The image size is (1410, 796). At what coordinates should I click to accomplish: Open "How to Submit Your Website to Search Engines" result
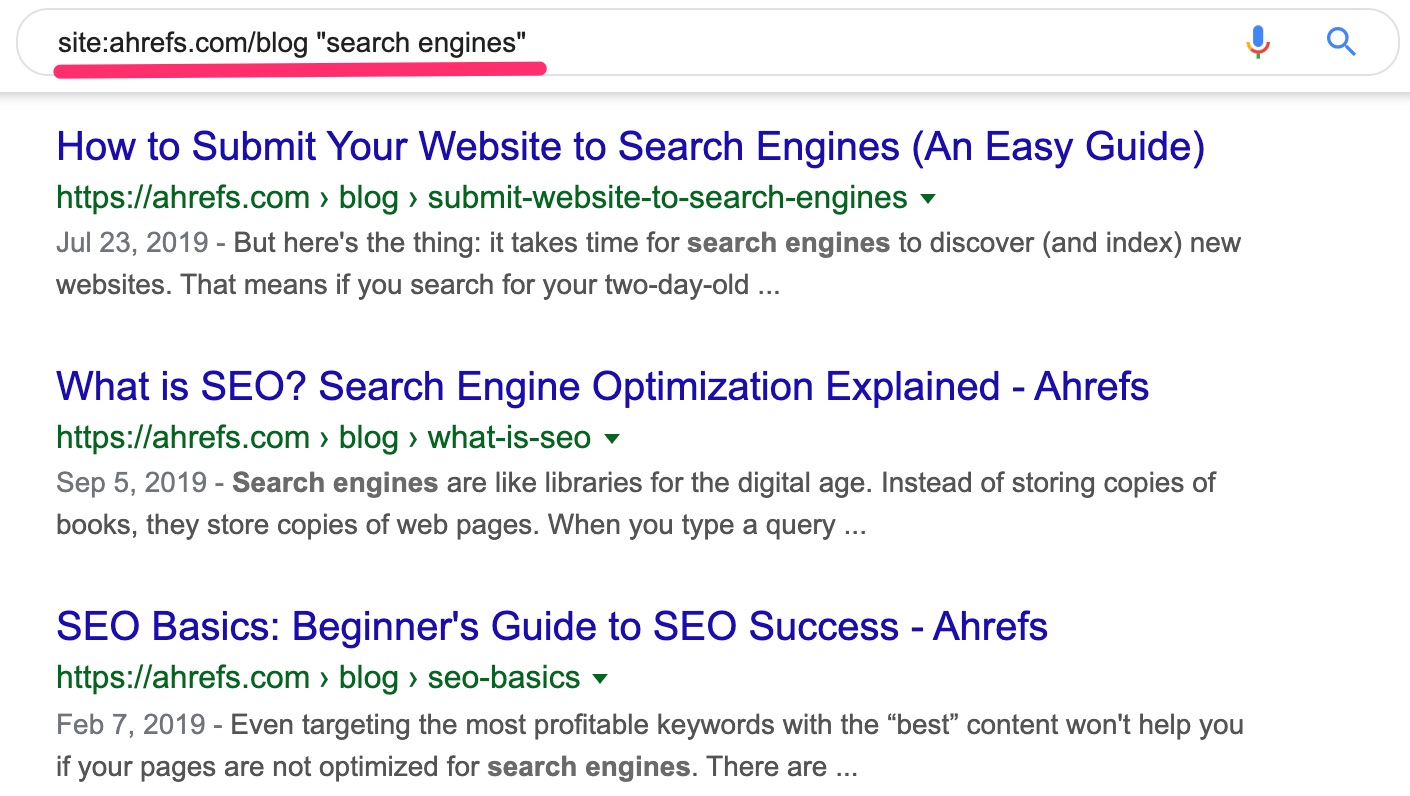click(x=631, y=147)
